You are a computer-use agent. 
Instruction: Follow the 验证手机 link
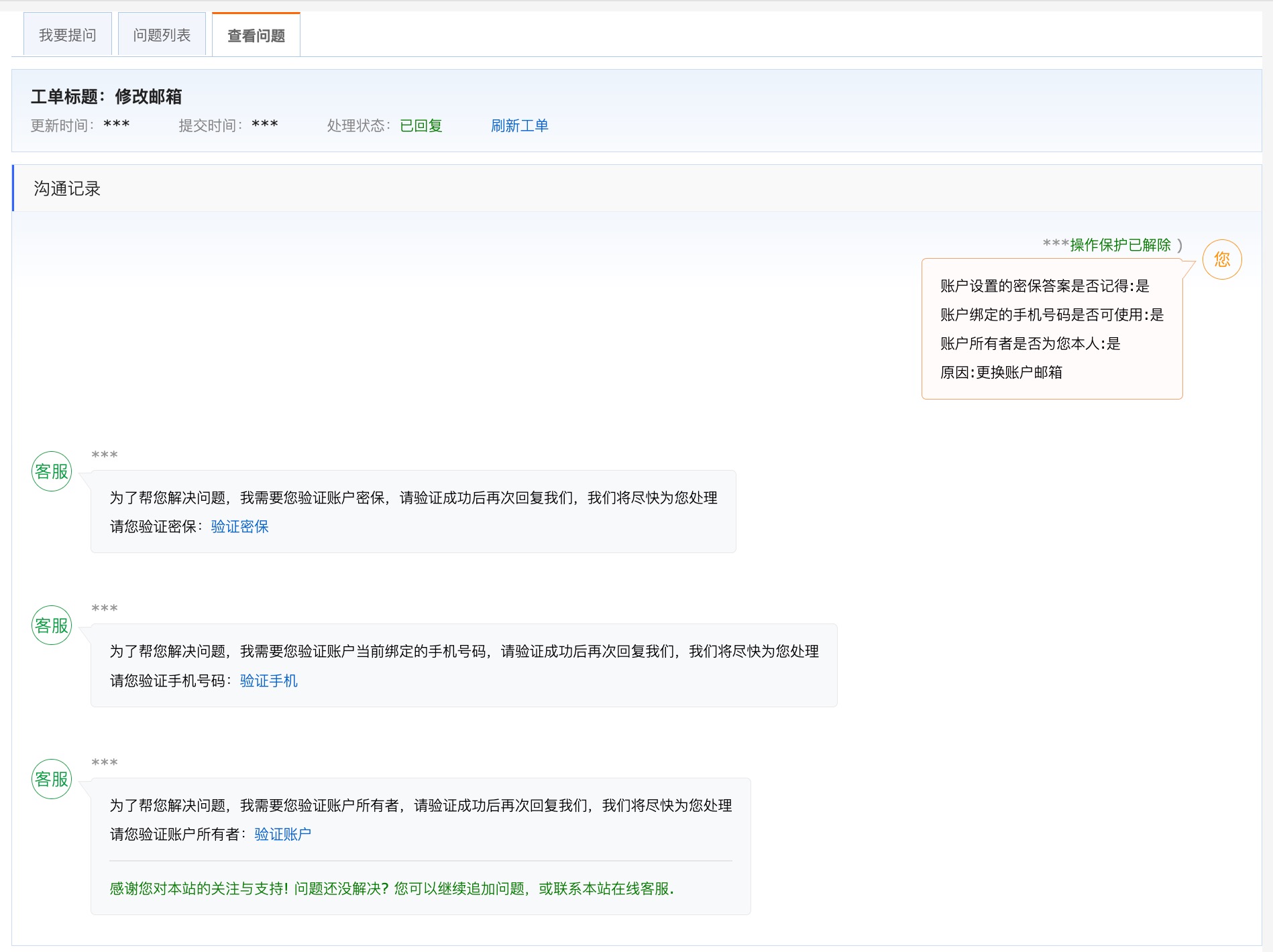[x=268, y=681]
